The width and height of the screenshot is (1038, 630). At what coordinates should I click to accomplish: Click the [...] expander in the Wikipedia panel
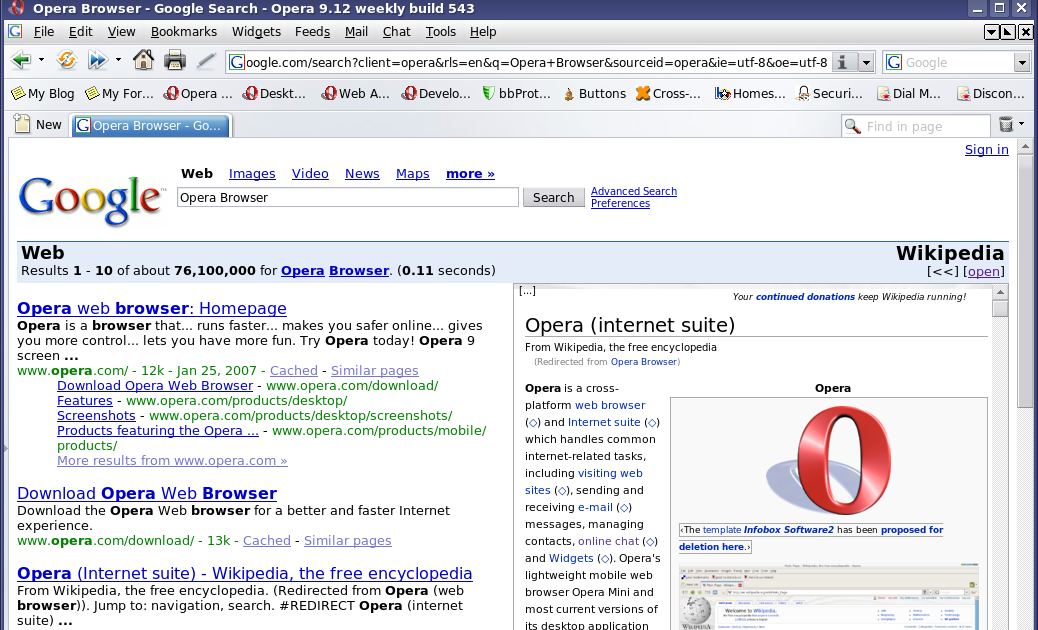527,291
